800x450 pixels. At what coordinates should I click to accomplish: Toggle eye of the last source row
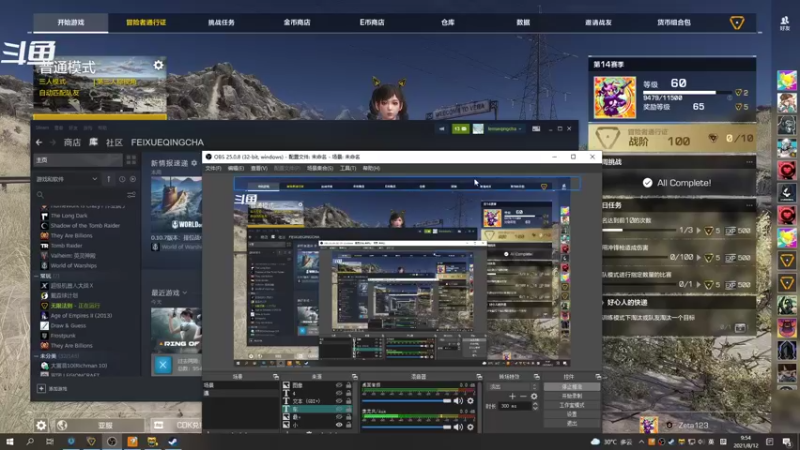point(339,424)
